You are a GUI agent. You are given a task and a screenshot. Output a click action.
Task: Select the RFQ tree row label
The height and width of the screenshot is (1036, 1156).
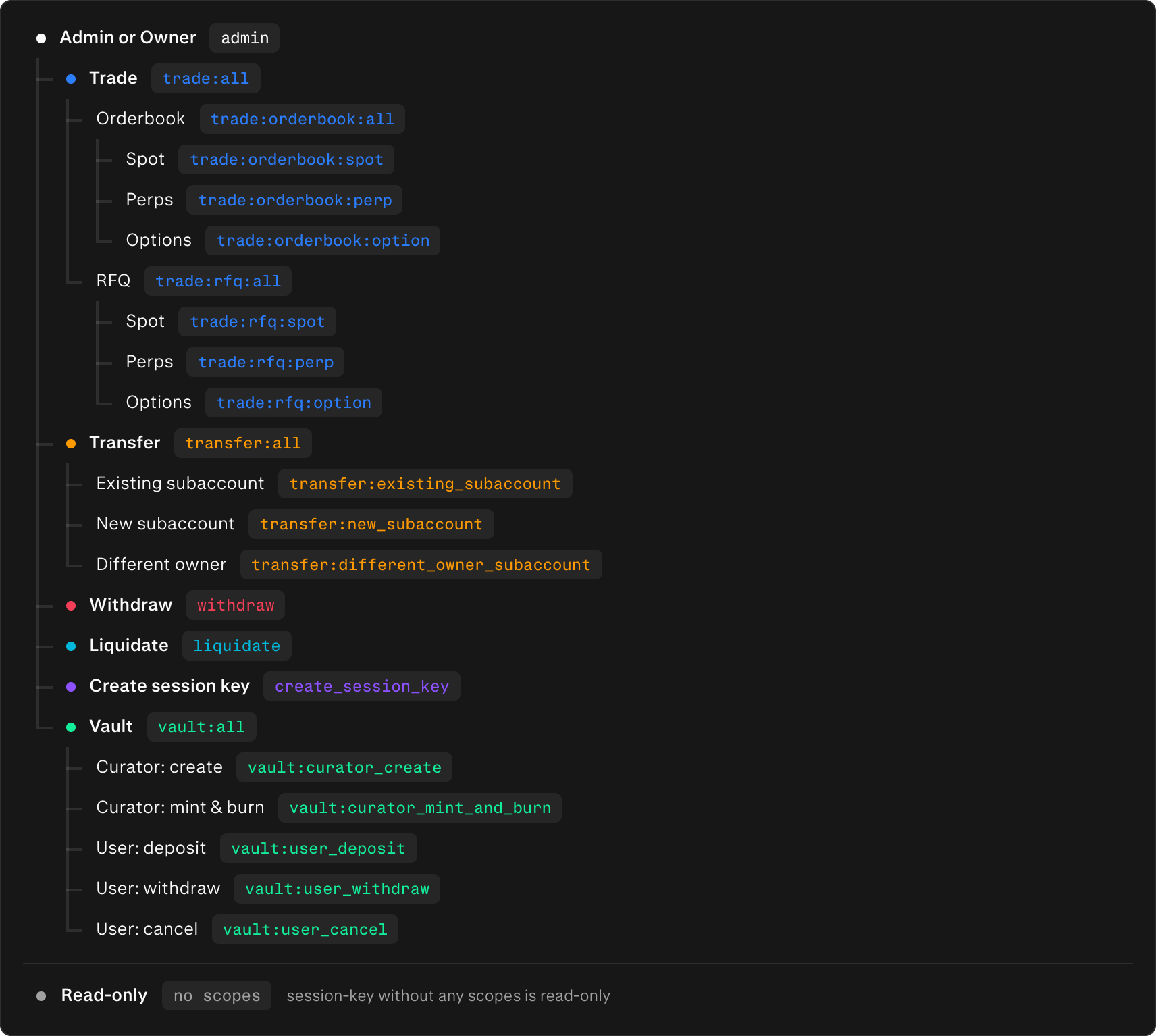coord(113,281)
